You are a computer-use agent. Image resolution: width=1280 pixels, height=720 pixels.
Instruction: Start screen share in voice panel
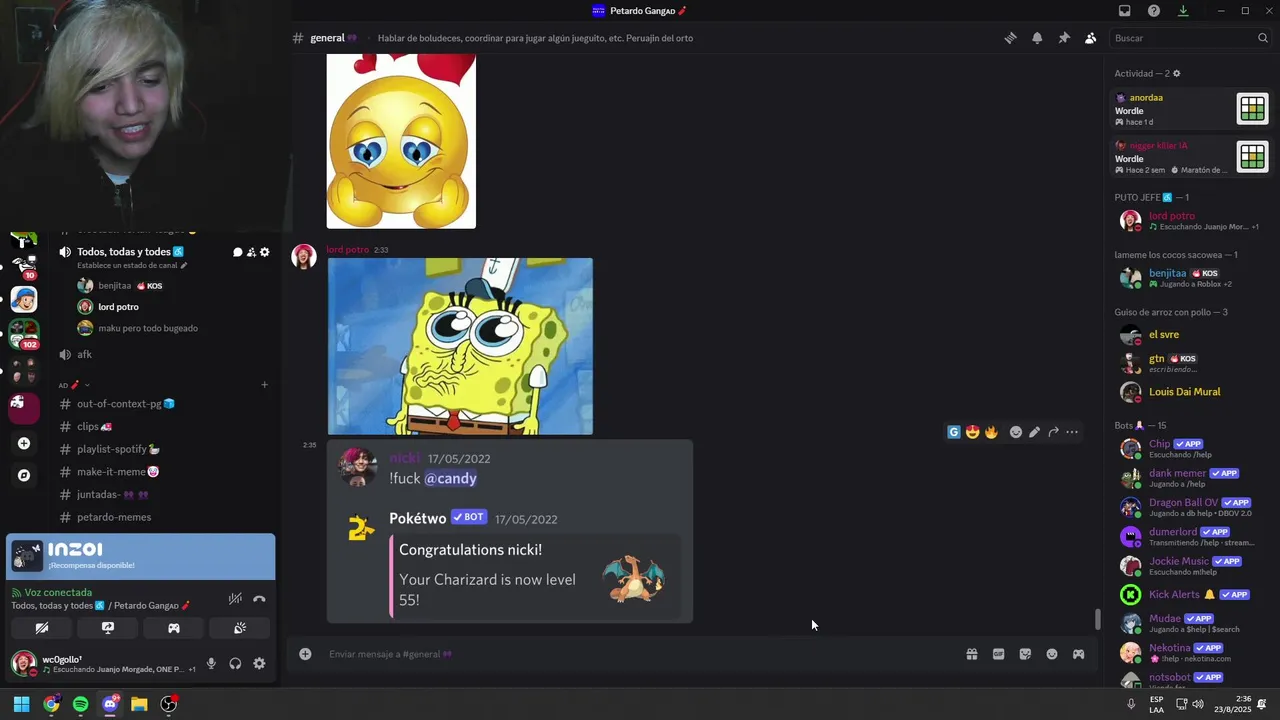[x=108, y=628]
